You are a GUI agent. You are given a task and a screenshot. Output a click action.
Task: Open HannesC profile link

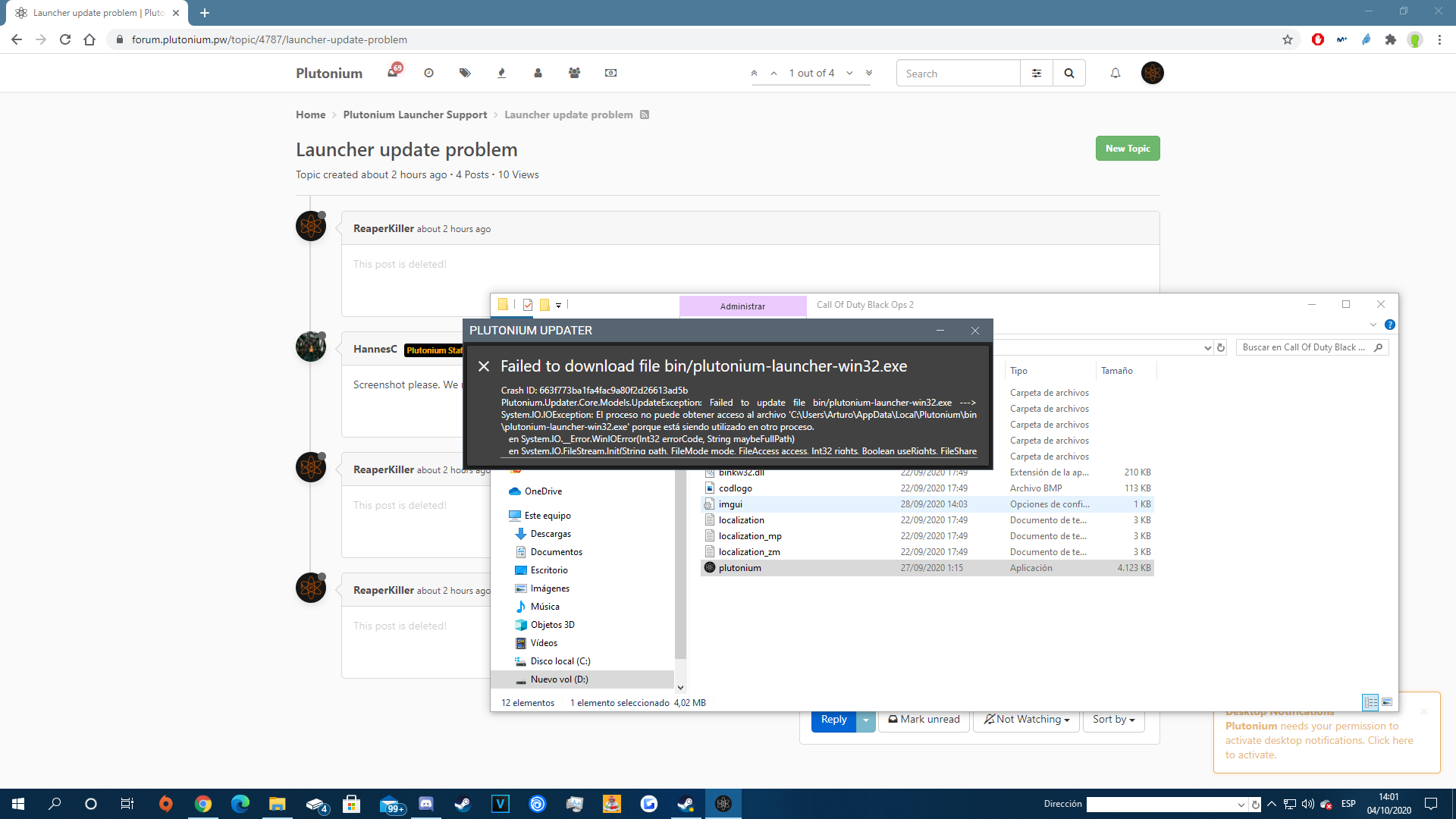pos(375,349)
